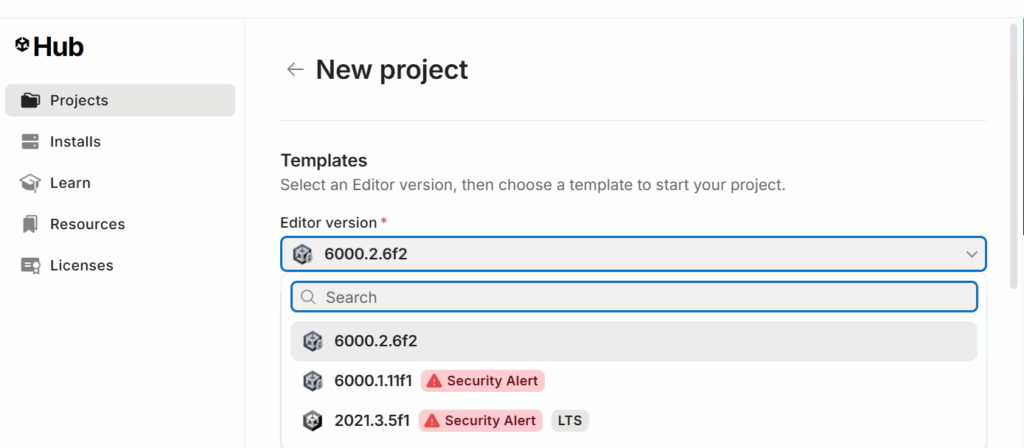The image size is (1024, 448).
Task: Click the Learn graduation cap icon
Action: point(30,183)
